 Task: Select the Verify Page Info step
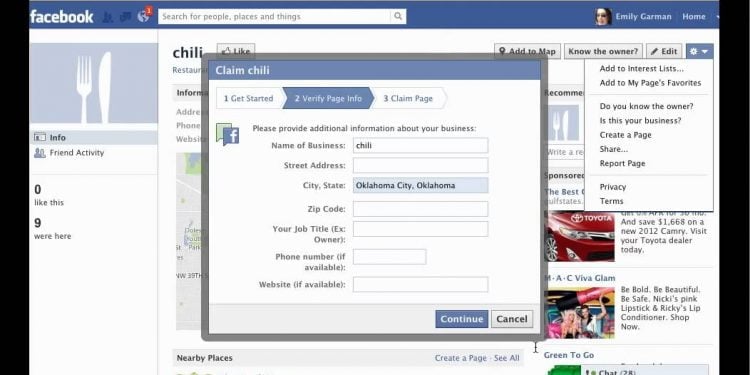(328, 98)
